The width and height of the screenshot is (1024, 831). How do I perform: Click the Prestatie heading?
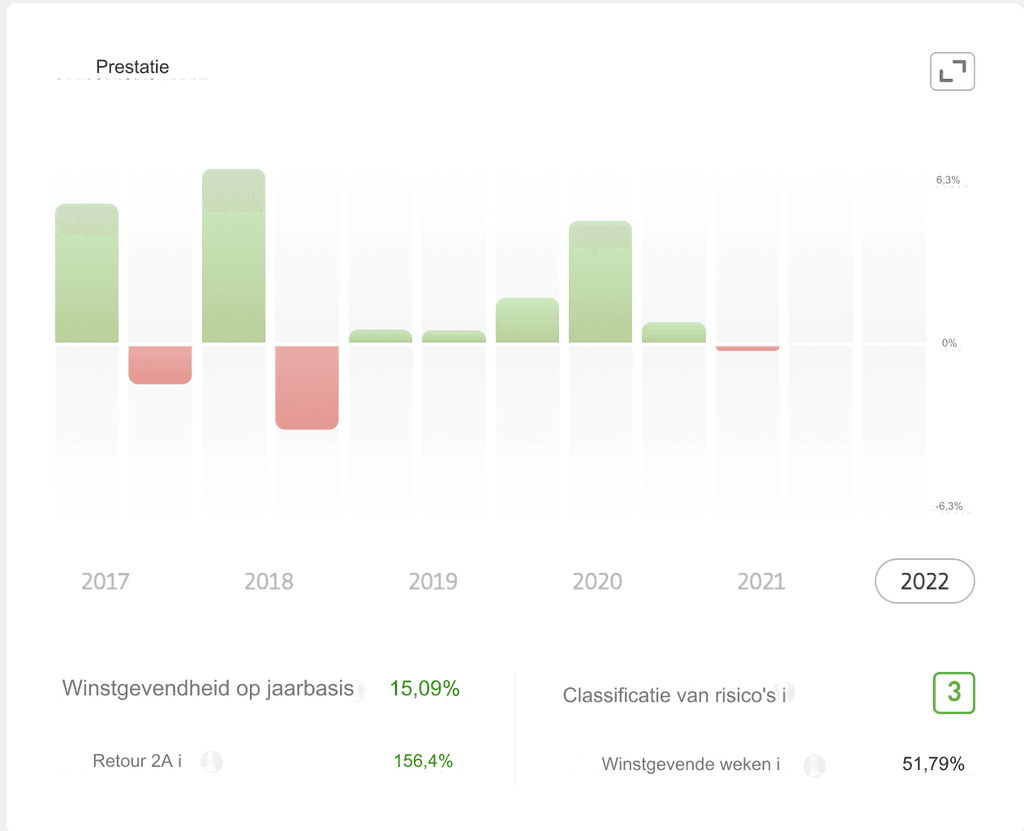(x=133, y=67)
